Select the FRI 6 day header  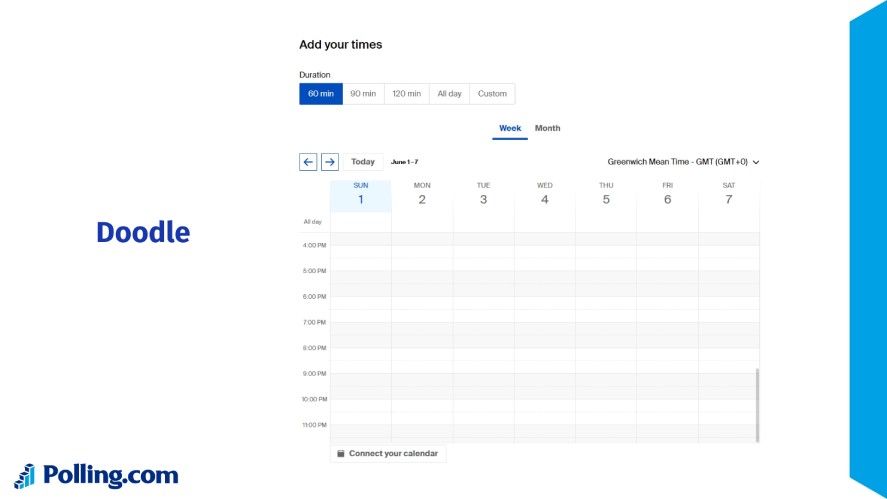(x=668, y=193)
